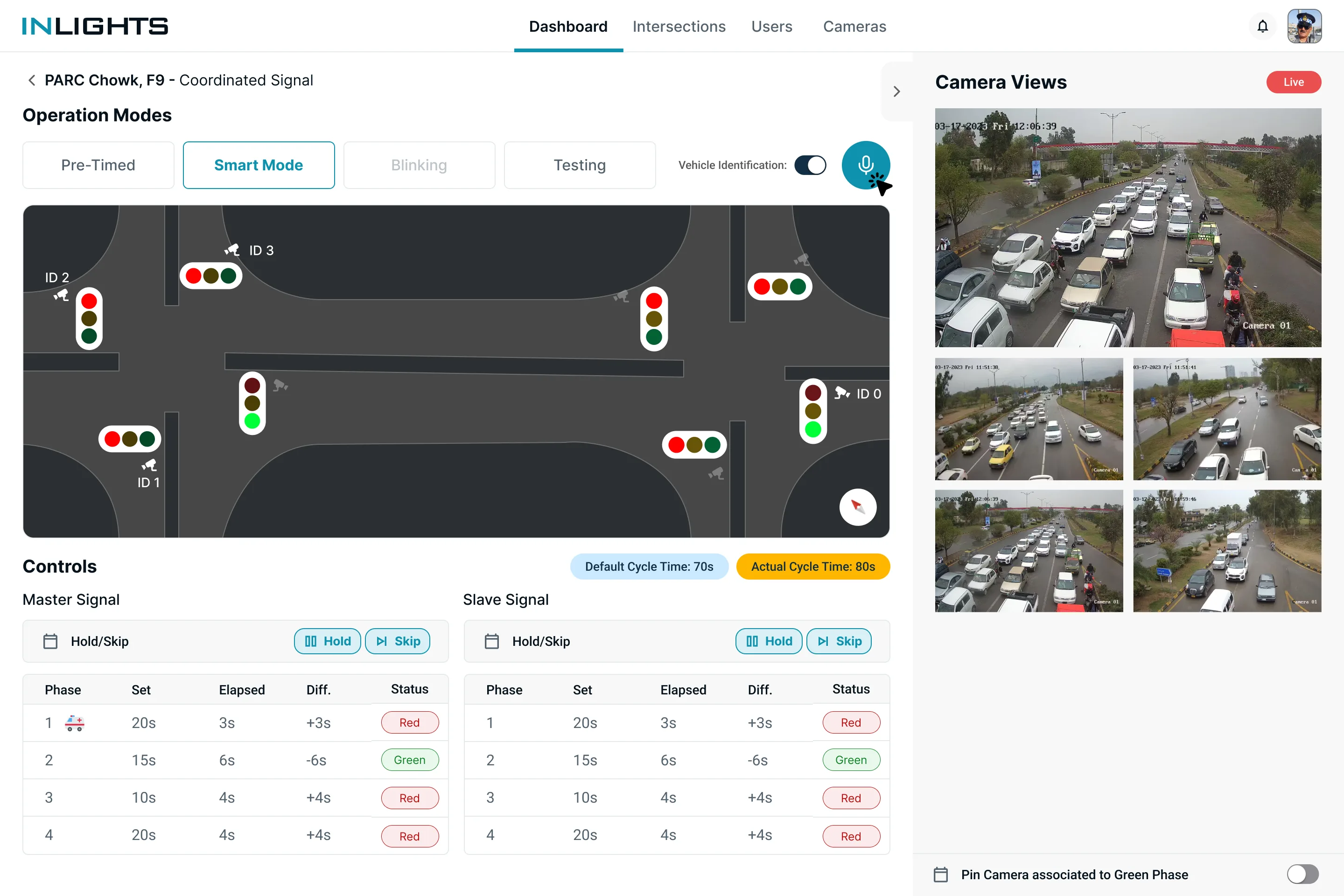Click Skip button for Slave Signal
Viewport: 1344px width, 896px height.
click(839, 641)
